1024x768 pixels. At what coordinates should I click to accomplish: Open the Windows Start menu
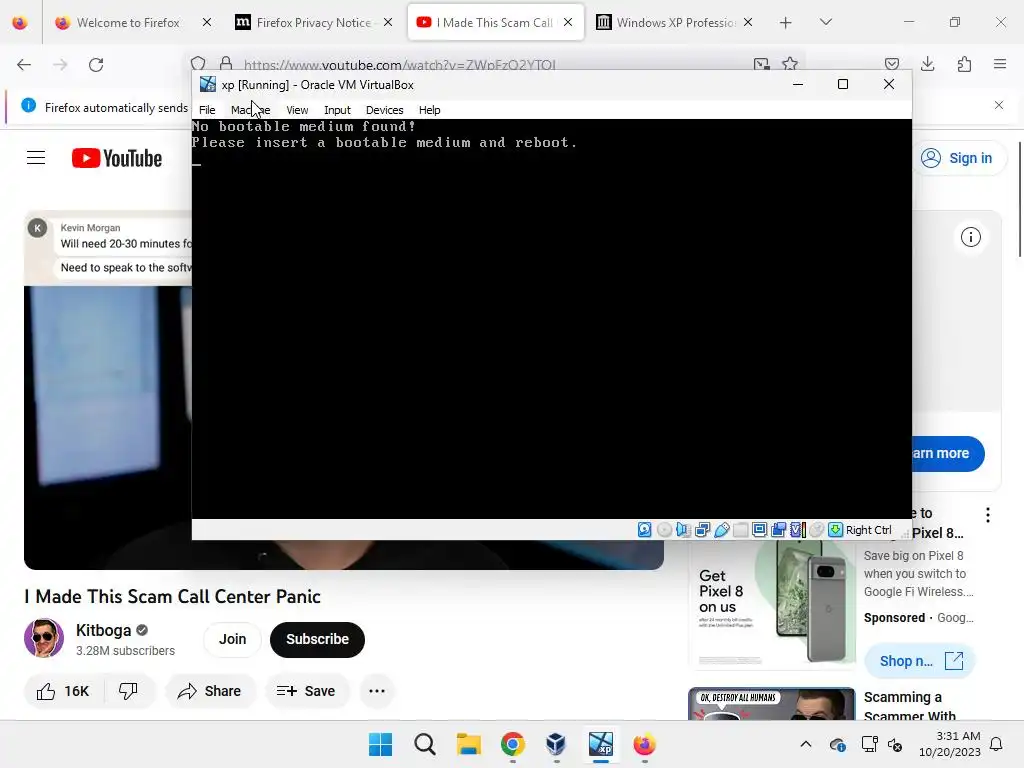point(381,744)
